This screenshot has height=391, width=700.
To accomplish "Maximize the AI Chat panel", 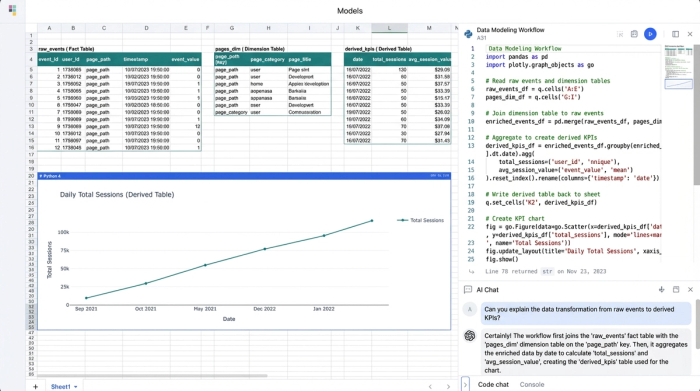I will pos(676,290).
